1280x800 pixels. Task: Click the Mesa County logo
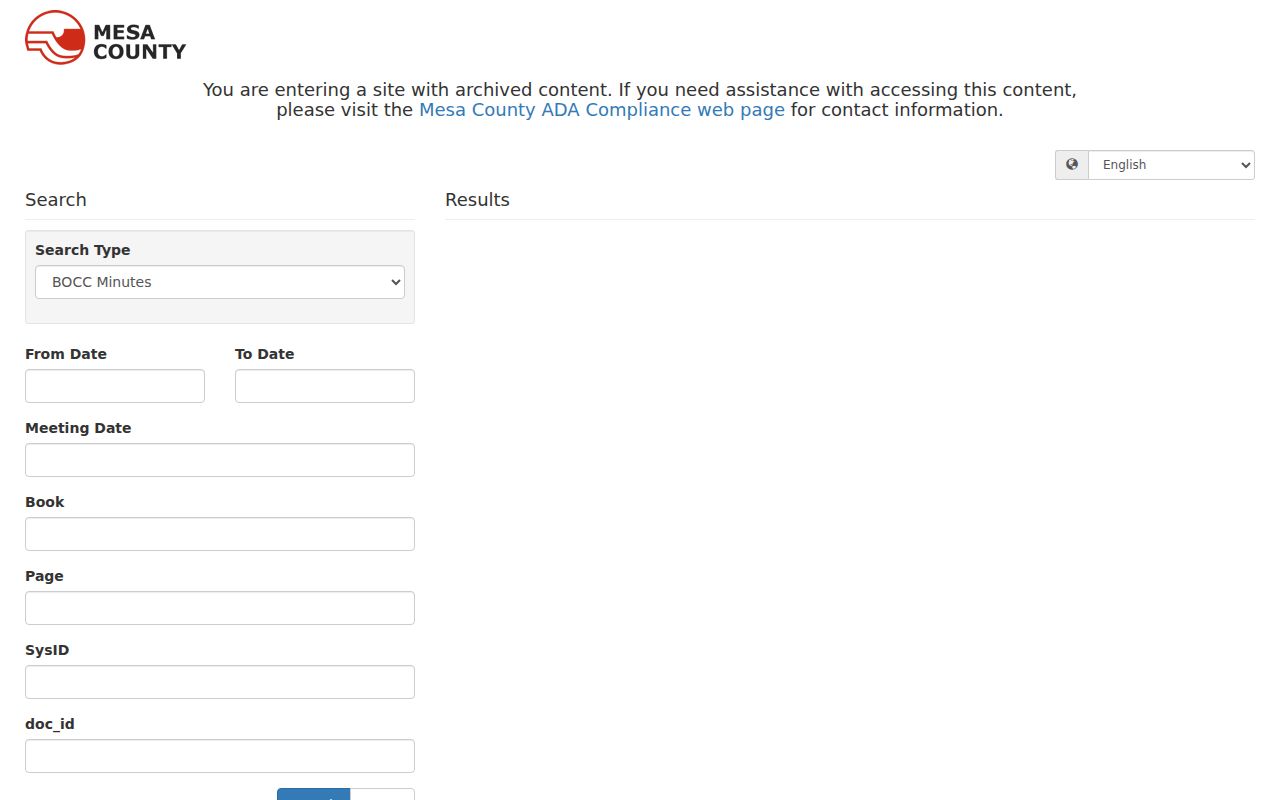tap(105, 38)
